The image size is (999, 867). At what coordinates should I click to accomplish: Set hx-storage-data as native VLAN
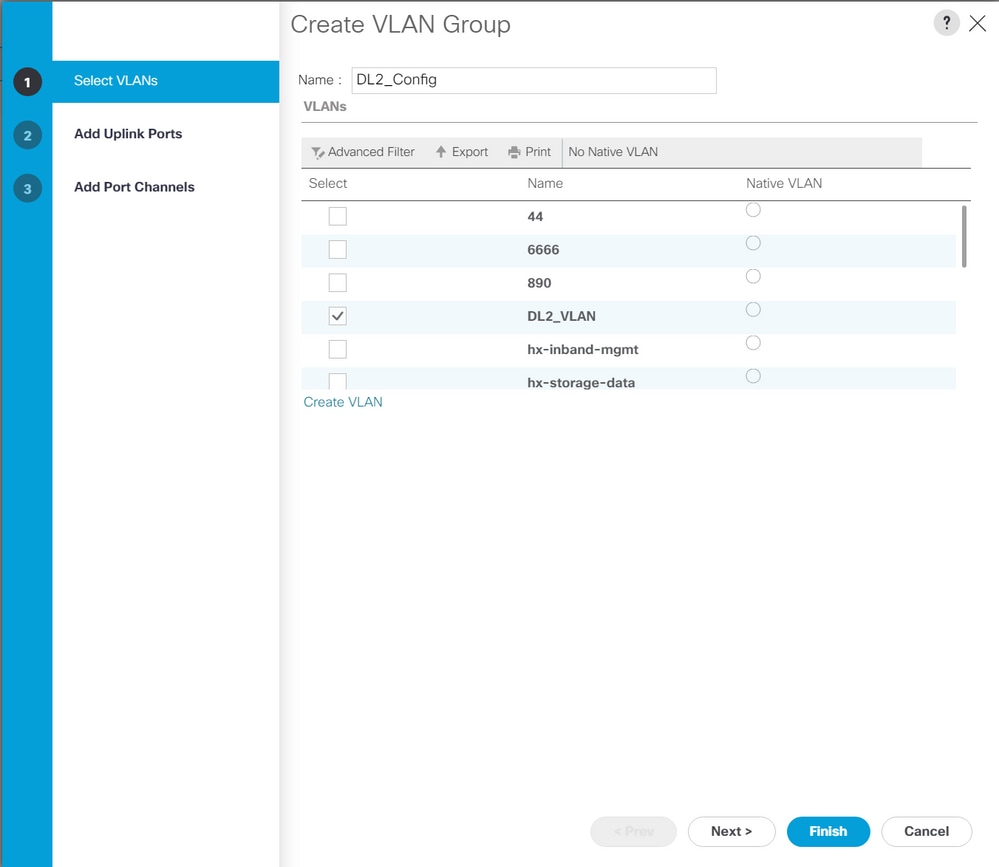(x=753, y=376)
